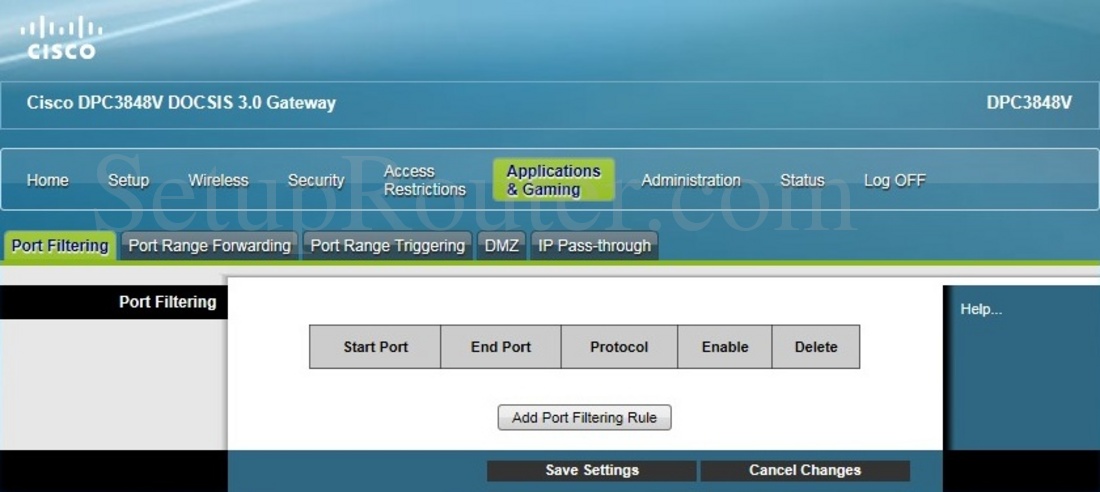Open the Help... link
The image size is (1100, 492).
click(981, 309)
